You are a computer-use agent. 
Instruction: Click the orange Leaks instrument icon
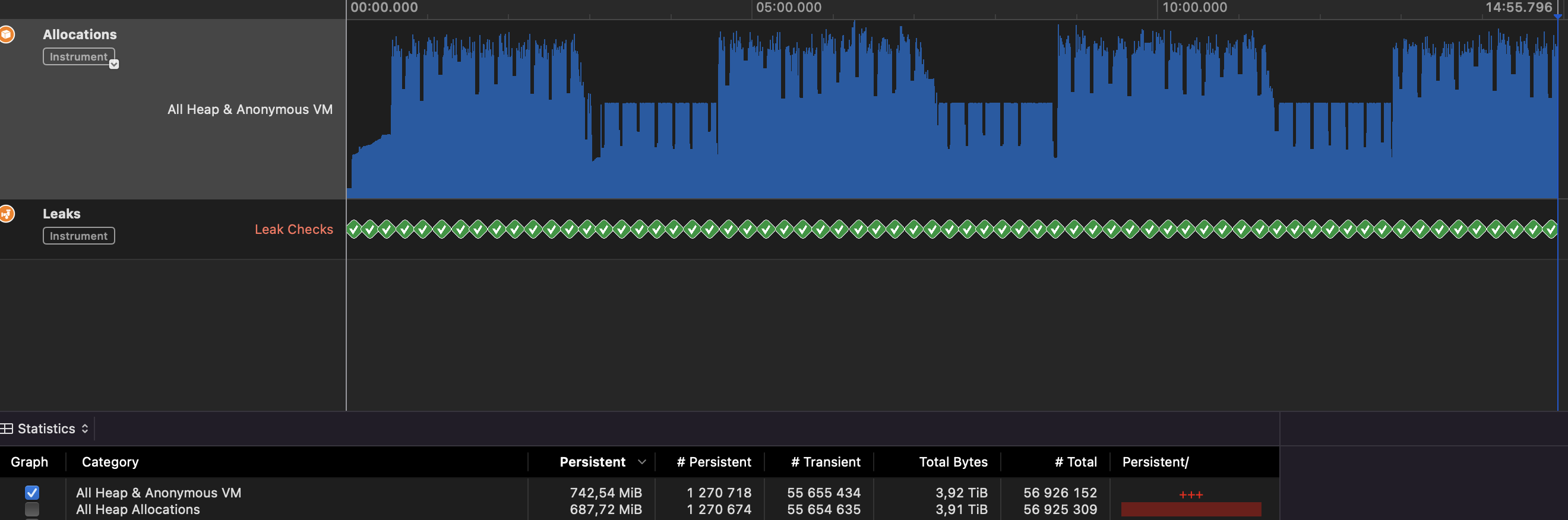(x=6, y=214)
